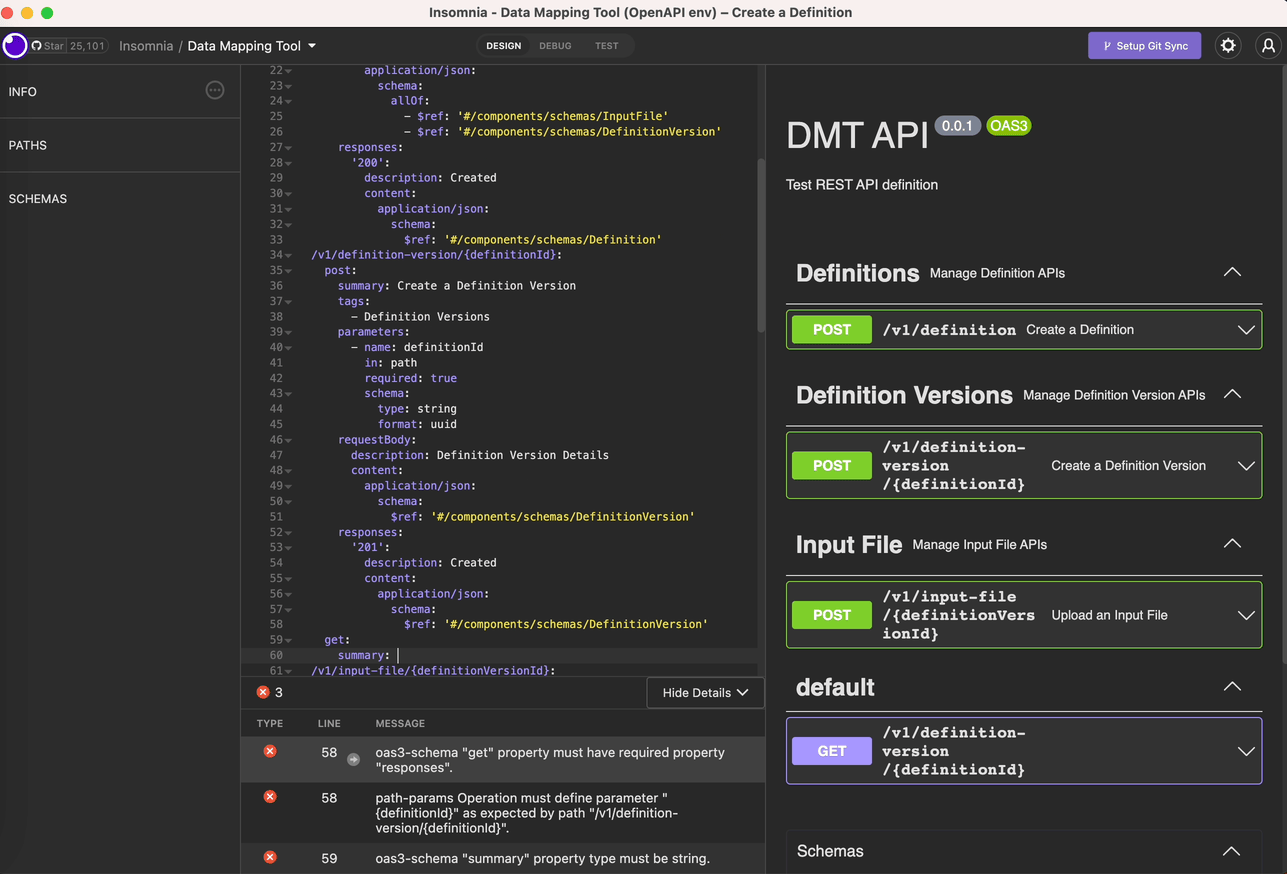1287x874 pixels.
Task: Click the GET method badge
Action: (831, 751)
